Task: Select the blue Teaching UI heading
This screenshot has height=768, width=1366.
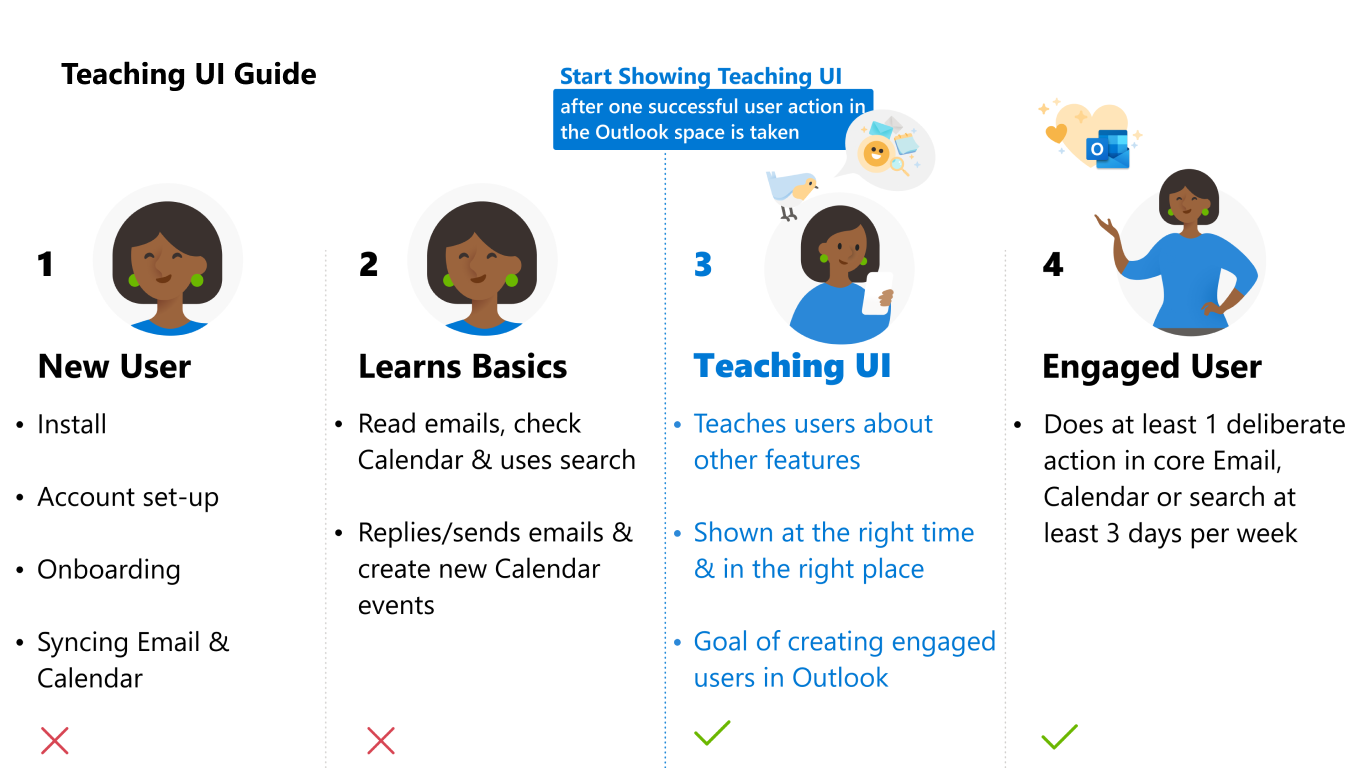Action: click(x=792, y=366)
